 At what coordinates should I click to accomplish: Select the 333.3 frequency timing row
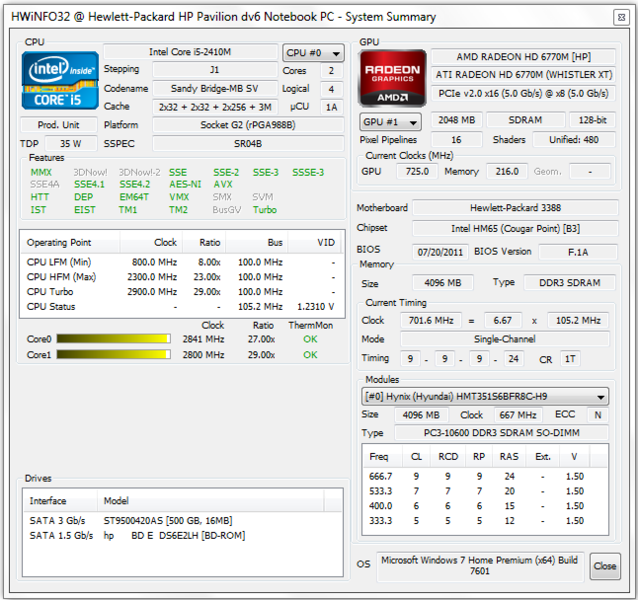485,521
